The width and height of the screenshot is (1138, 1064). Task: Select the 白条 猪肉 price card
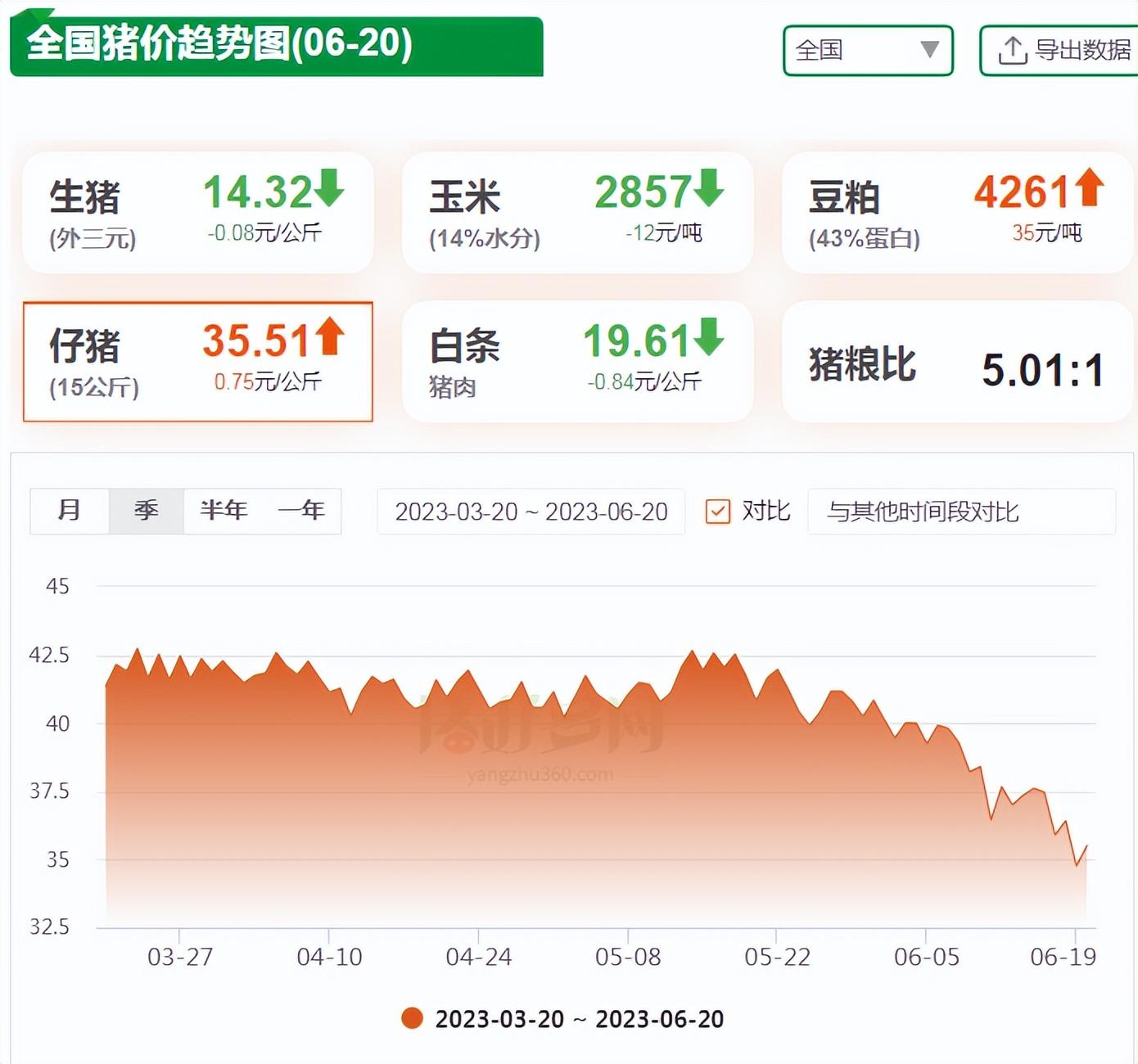pyautogui.click(x=577, y=362)
